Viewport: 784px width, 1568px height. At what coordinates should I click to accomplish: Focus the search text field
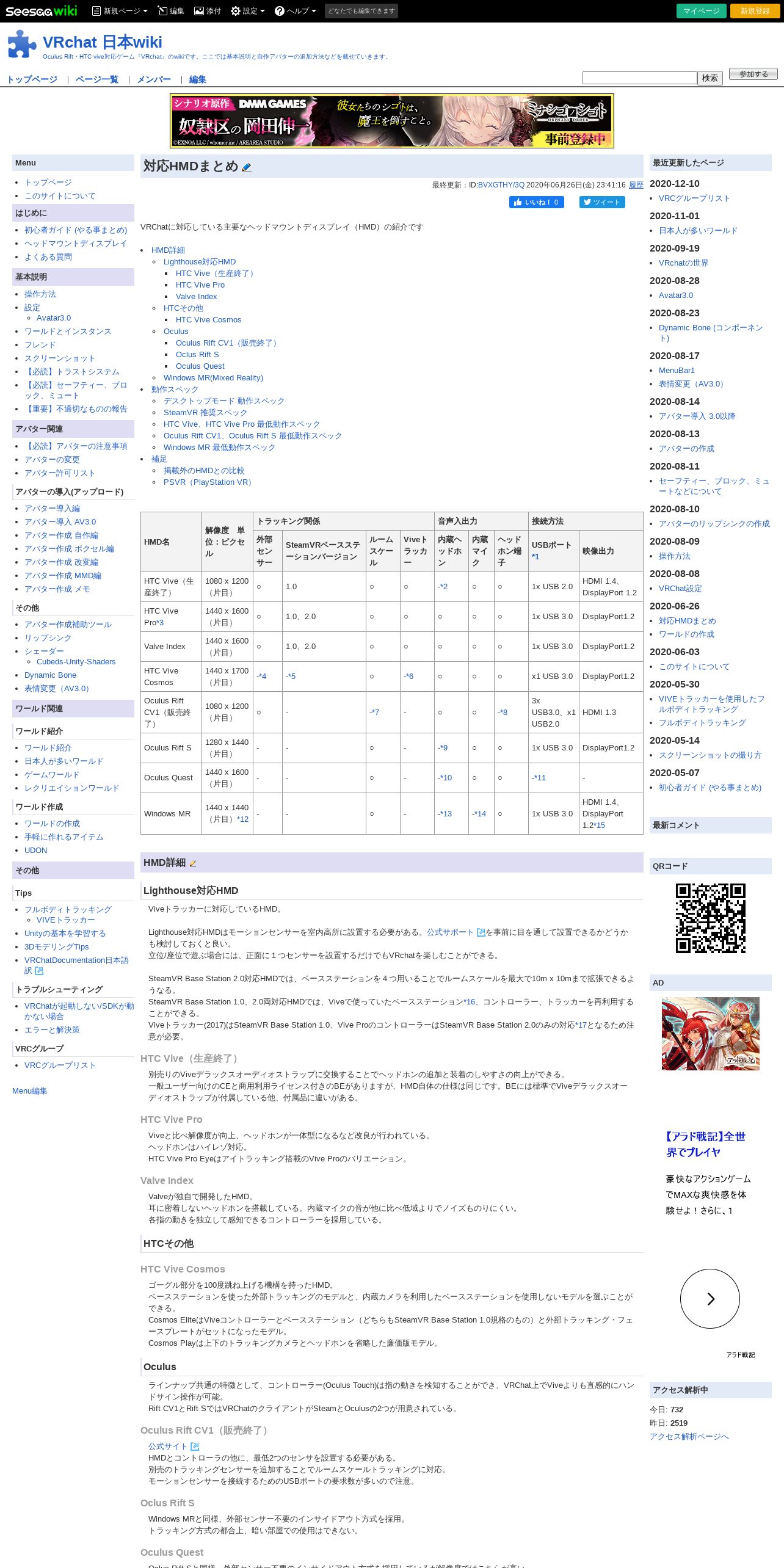pyautogui.click(x=639, y=78)
